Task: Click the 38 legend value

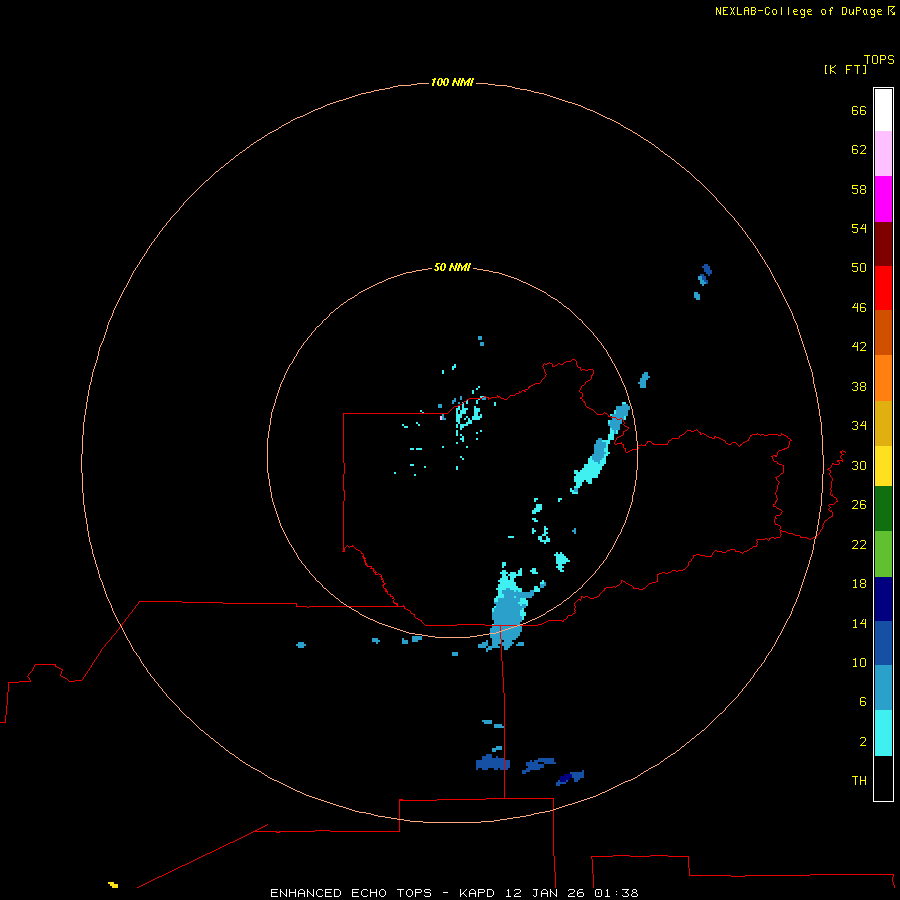Action: coord(859,387)
